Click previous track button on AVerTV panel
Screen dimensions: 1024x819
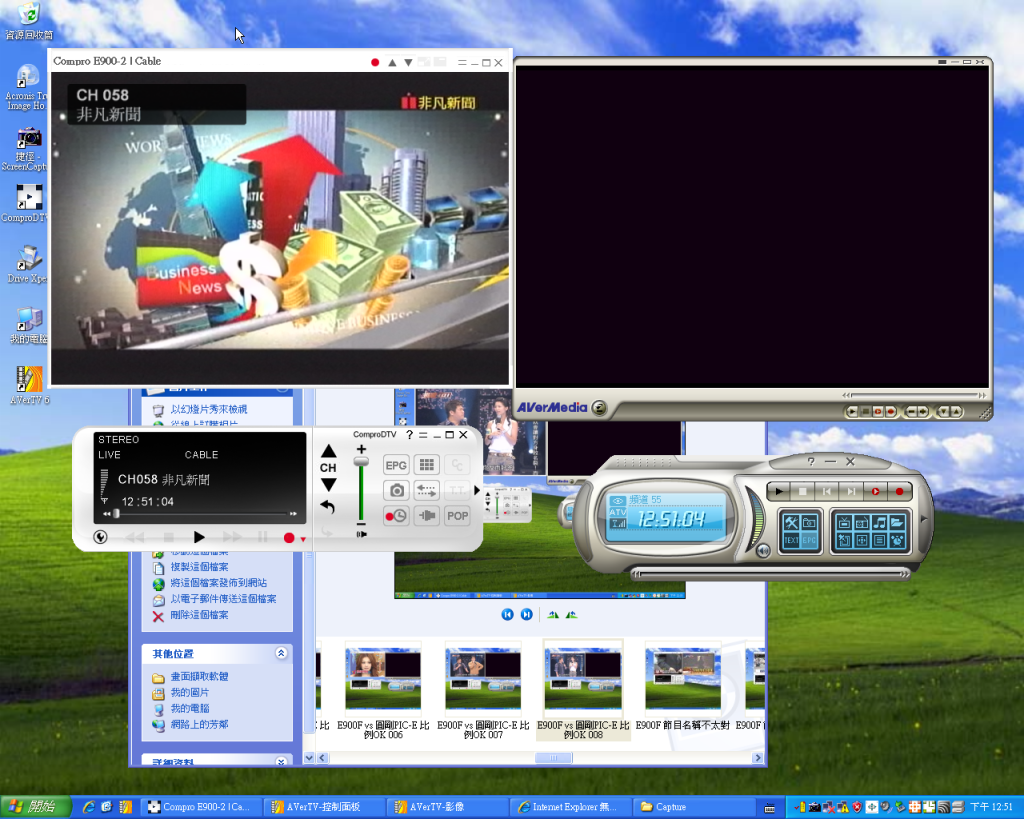[x=827, y=491]
